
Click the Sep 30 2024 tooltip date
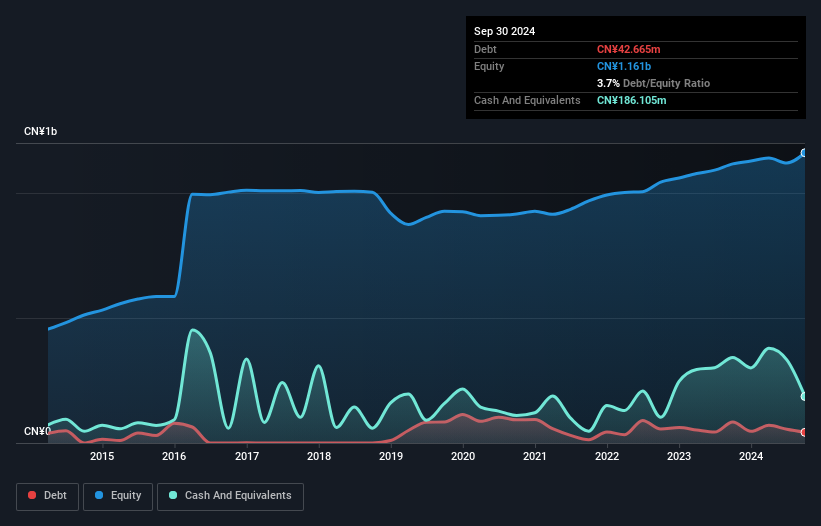505,31
